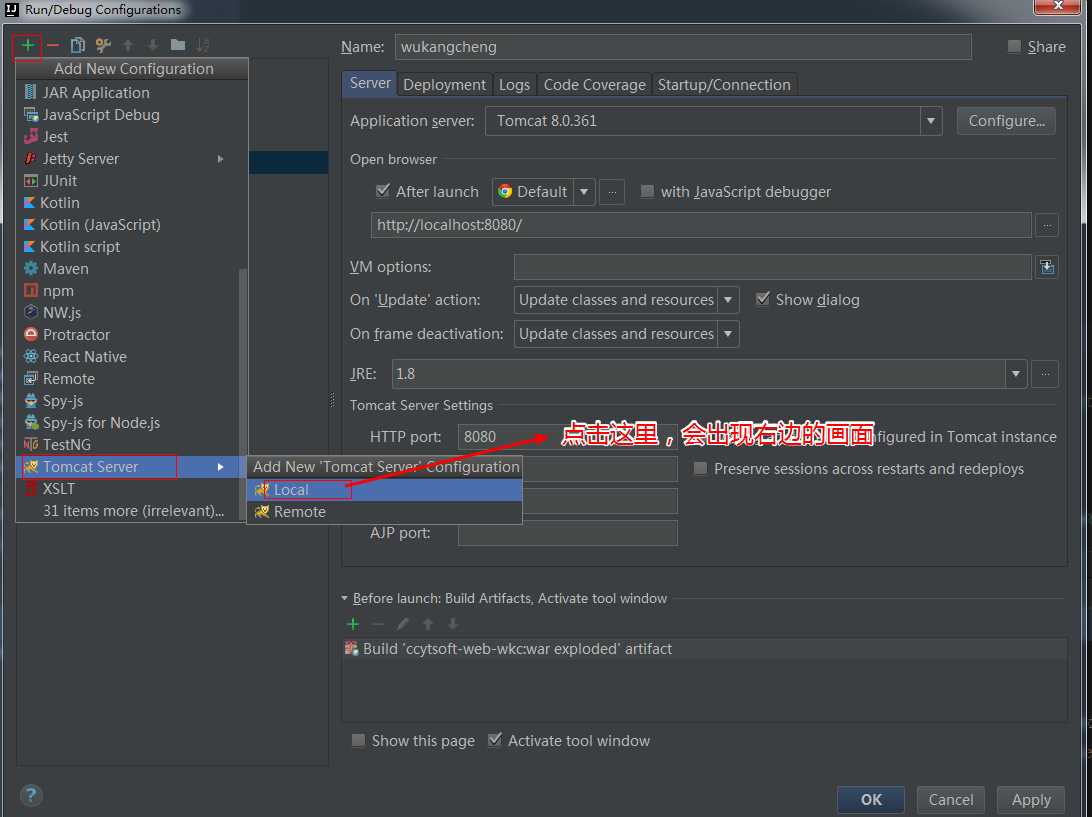This screenshot has height=817, width=1092.
Task: Choose Local Tomcat Server configuration
Action: point(384,490)
